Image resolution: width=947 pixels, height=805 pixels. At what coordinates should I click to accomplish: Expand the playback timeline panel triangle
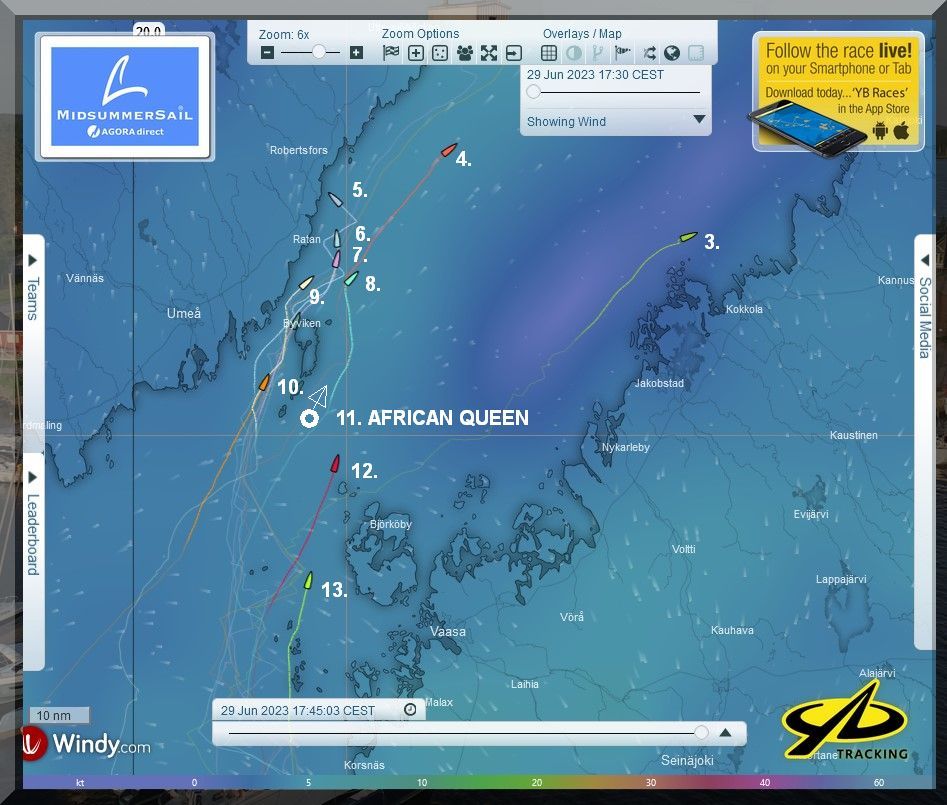[x=726, y=733]
